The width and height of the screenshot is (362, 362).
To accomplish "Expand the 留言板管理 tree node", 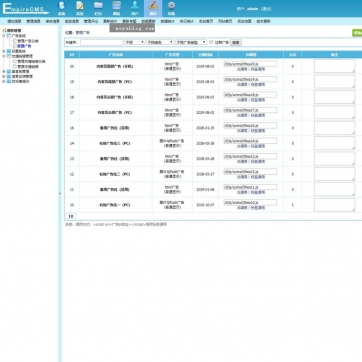I will coord(4,71).
